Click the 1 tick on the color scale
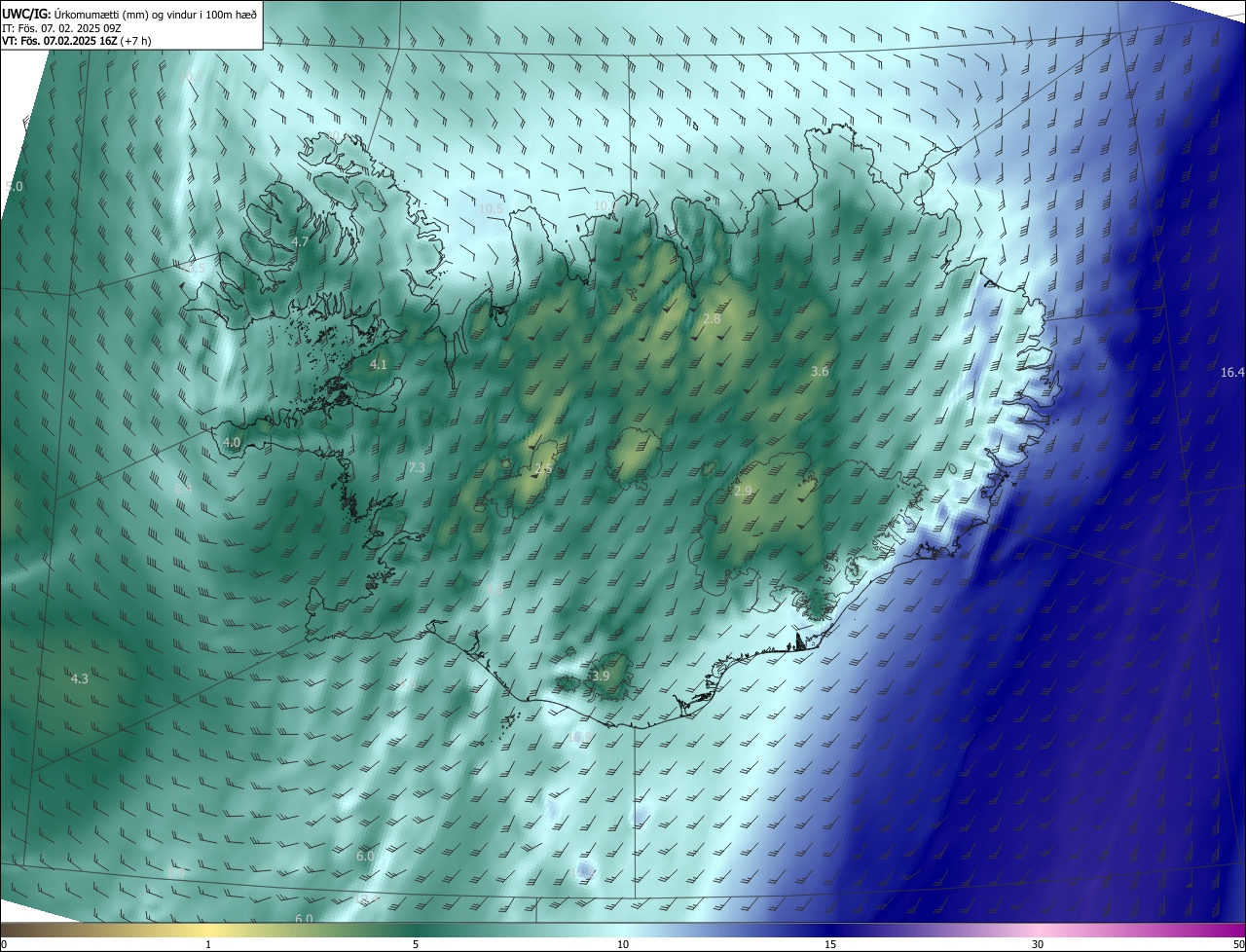Screen dimensions: 1246x952 click(208, 944)
